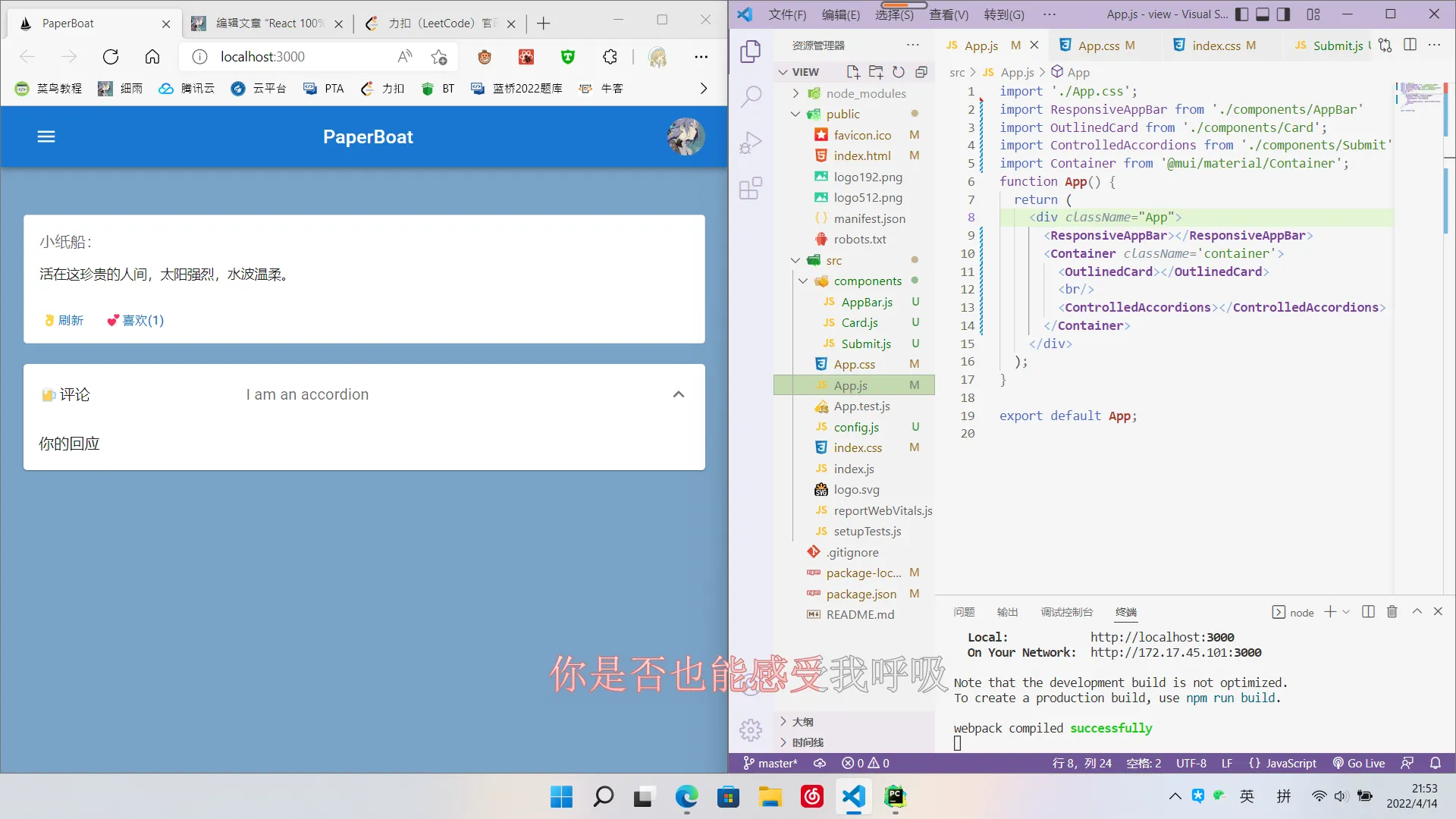Image resolution: width=1456 pixels, height=819 pixels.
Task: Expand the node_modules folder
Action: coord(795,93)
